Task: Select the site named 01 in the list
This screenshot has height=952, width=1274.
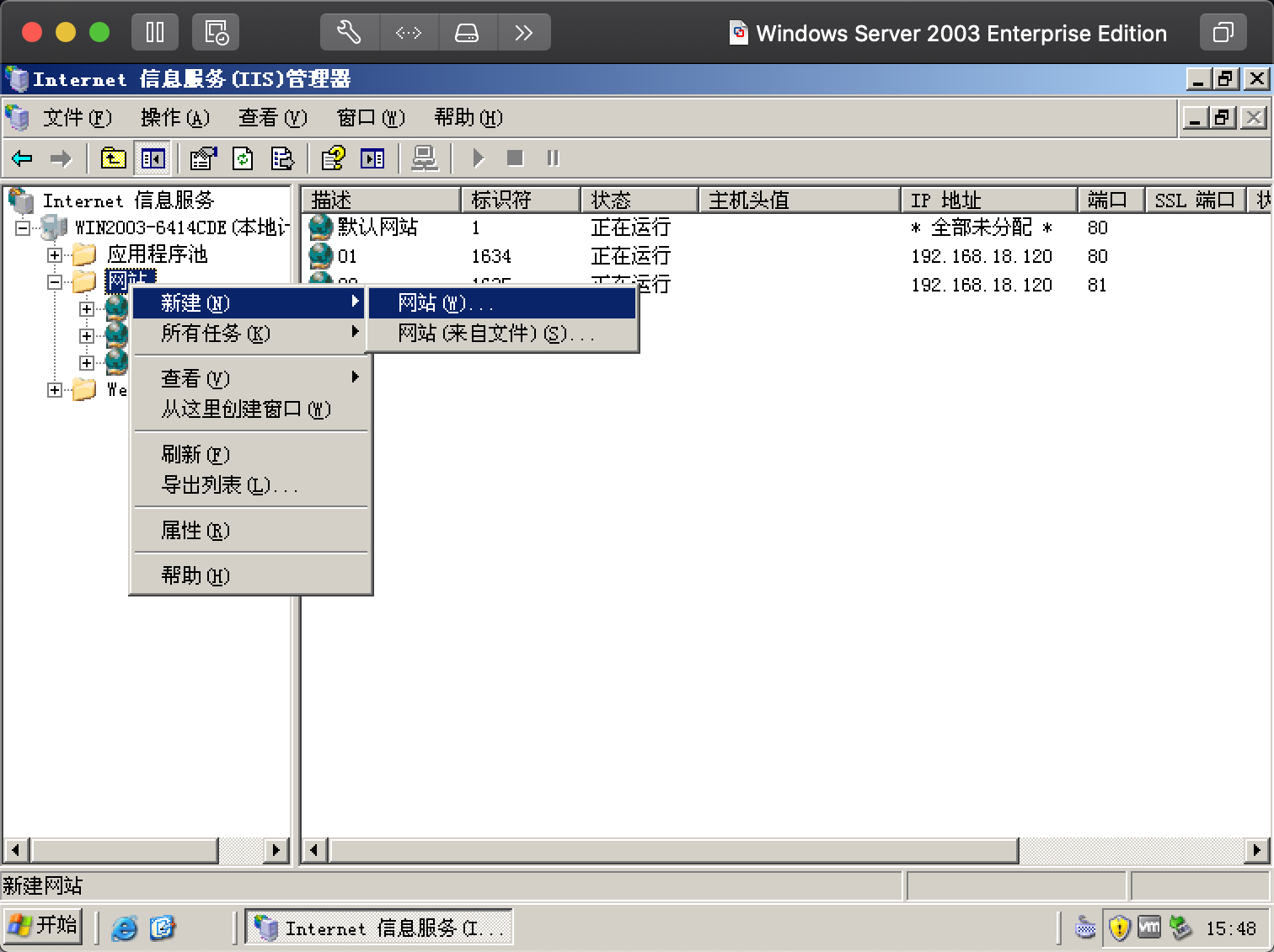Action: [785, 256]
